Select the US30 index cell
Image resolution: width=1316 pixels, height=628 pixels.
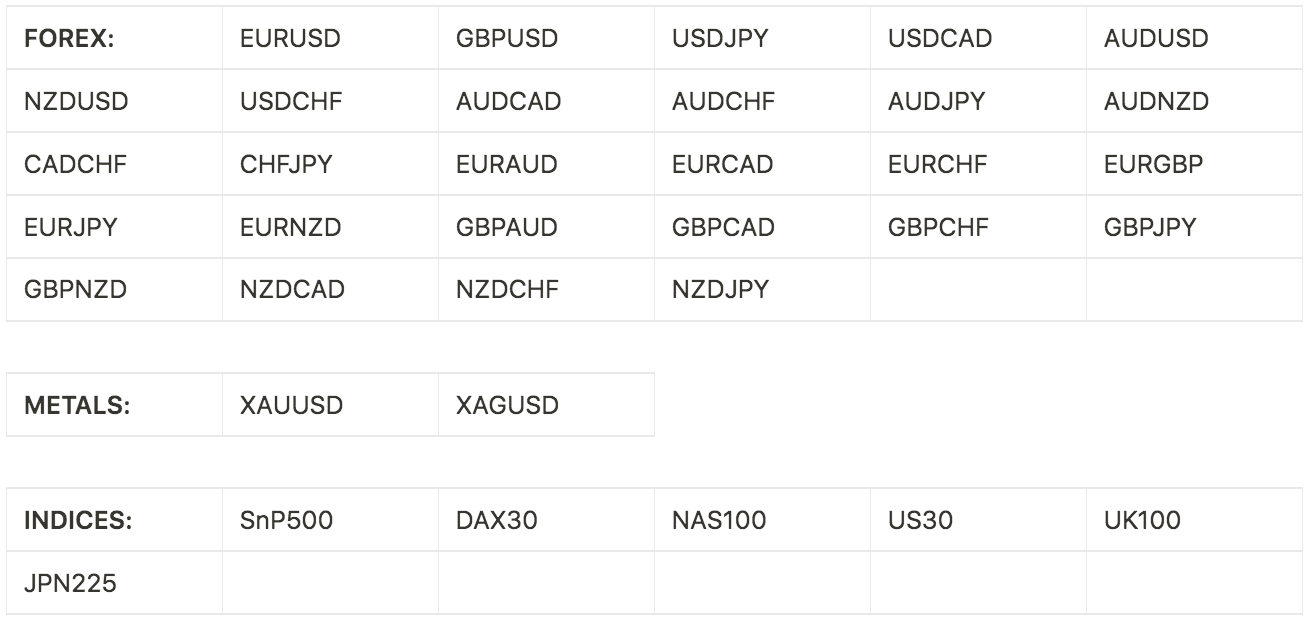click(978, 520)
